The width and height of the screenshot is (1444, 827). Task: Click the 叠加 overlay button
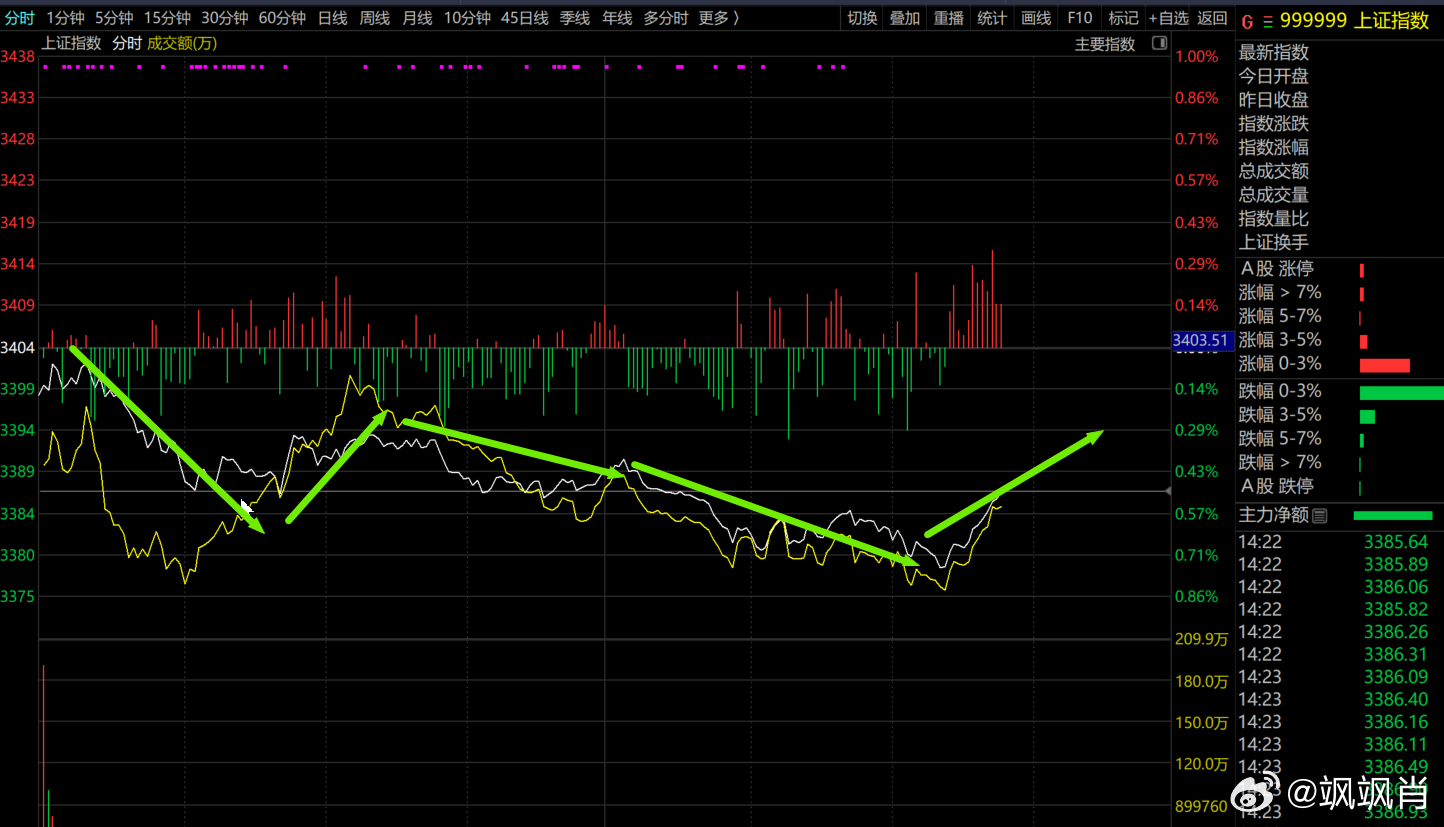(905, 18)
